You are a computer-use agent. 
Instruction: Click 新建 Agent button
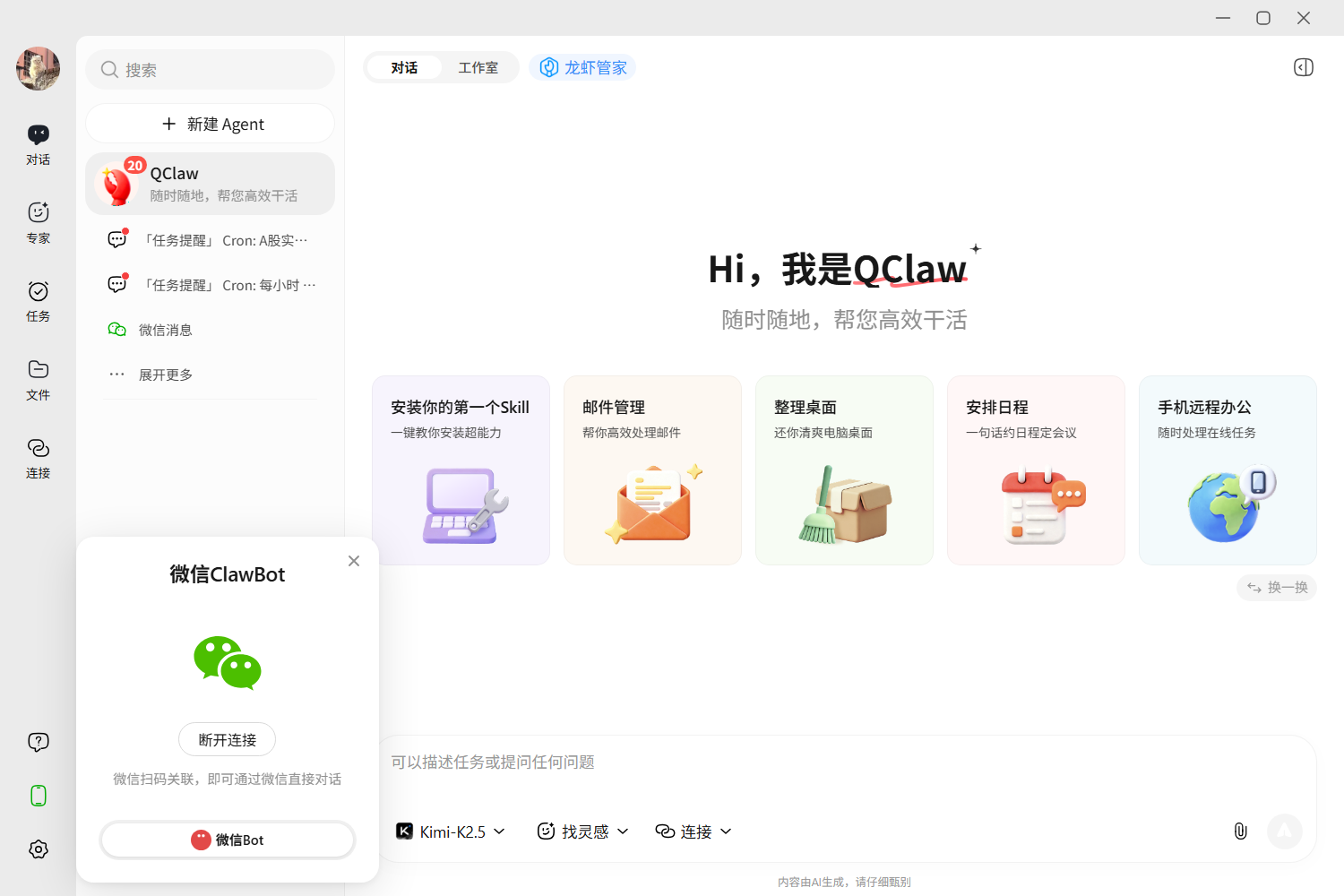coord(211,124)
